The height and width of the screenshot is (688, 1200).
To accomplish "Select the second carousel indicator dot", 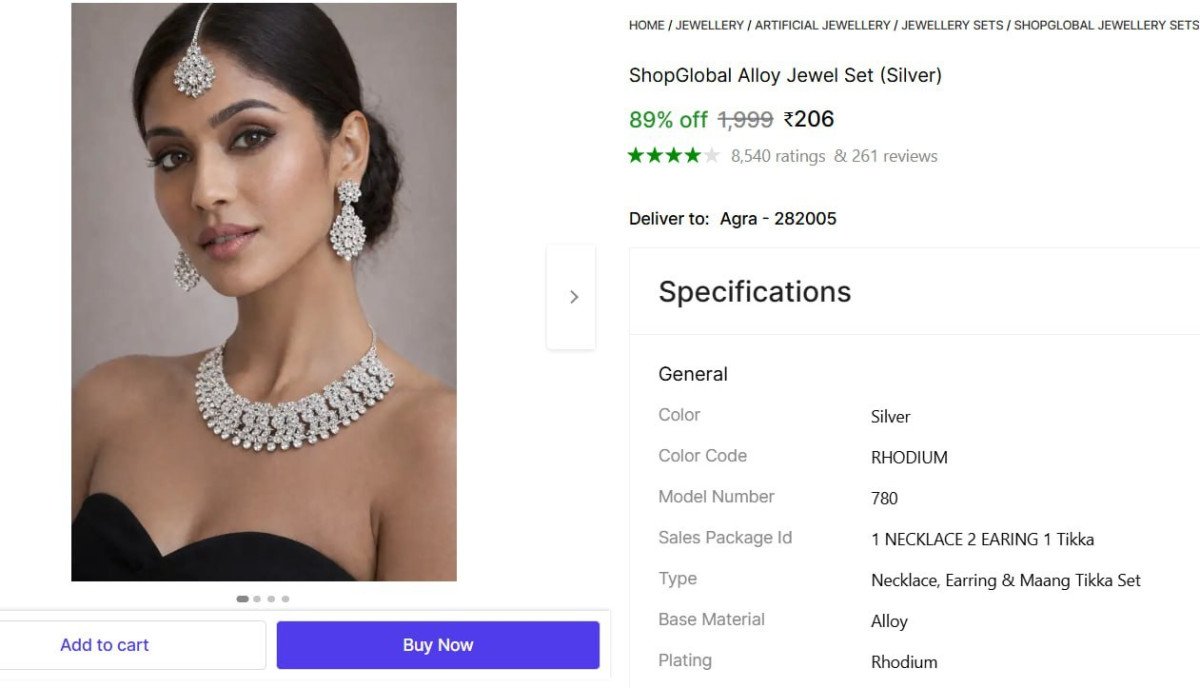I will pos(257,599).
